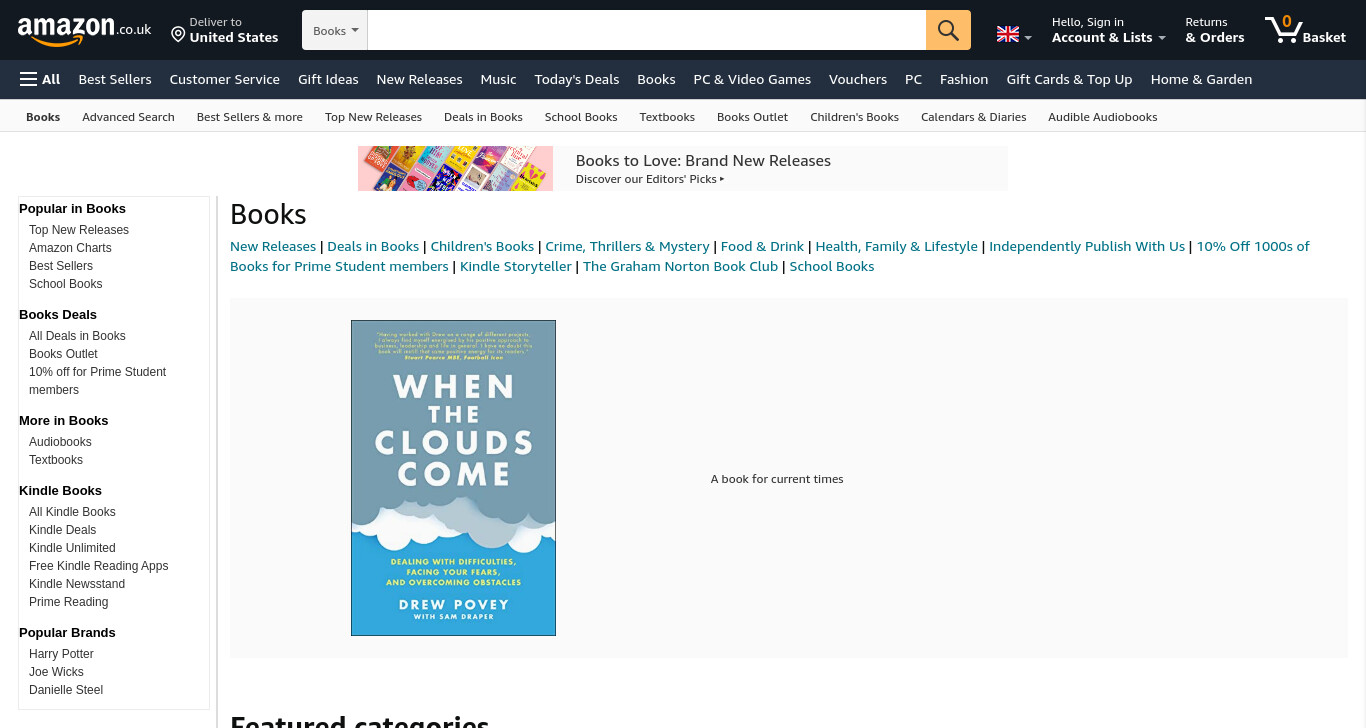The width and height of the screenshot is (1366, 728).
Task: Open the UK flag language selector
Action: coord(1014,34)
